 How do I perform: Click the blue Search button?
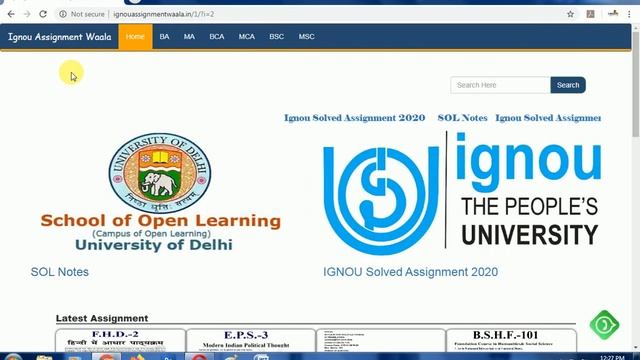(568, 85)
